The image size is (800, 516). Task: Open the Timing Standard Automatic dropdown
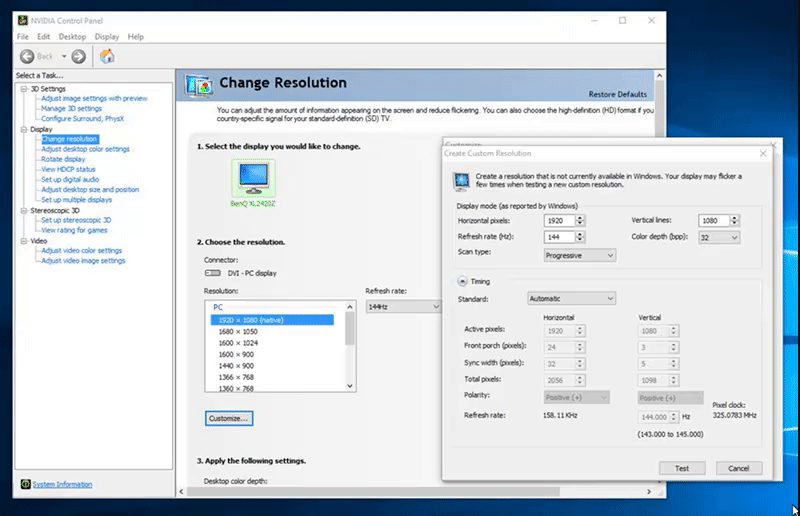pos(571,299)
